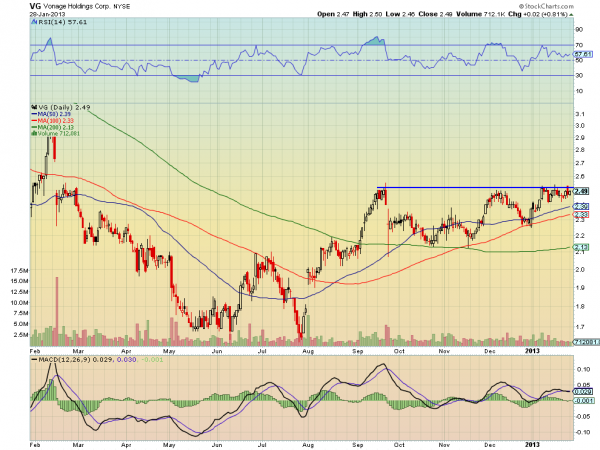Click the blue MA(50) line marker in legend
The image size is (600, 450).
(x=34, y=114)
